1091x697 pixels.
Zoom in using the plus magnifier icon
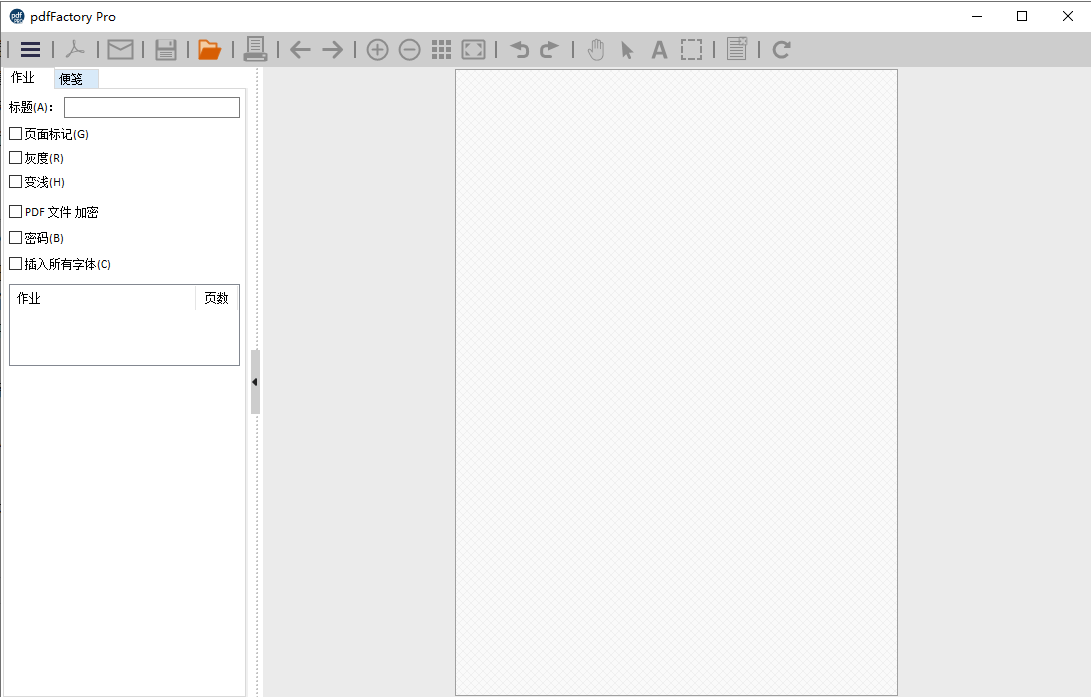[377, 50]
